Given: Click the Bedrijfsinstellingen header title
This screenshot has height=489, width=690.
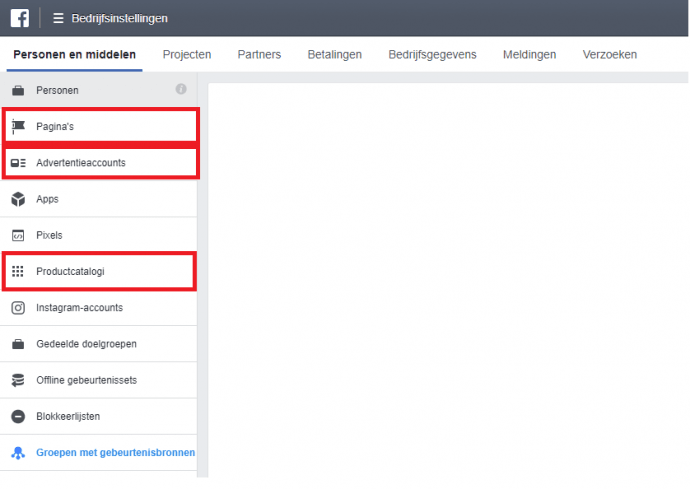Looking at the screenshot, I should 119,18.
